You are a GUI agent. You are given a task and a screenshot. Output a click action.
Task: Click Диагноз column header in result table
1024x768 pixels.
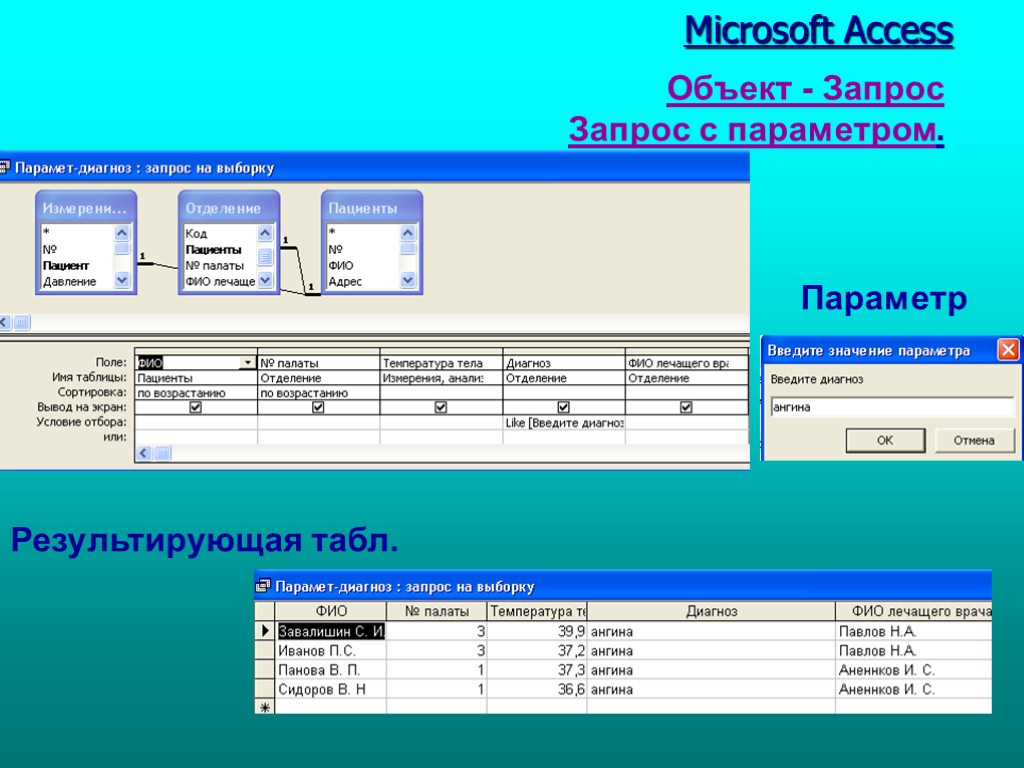pos(711,611)
